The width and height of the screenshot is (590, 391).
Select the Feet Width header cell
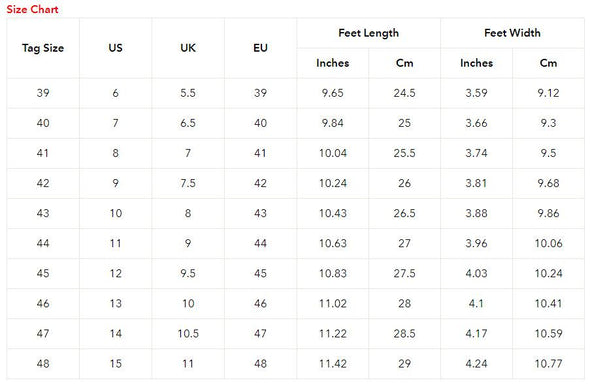pos(512,33)
